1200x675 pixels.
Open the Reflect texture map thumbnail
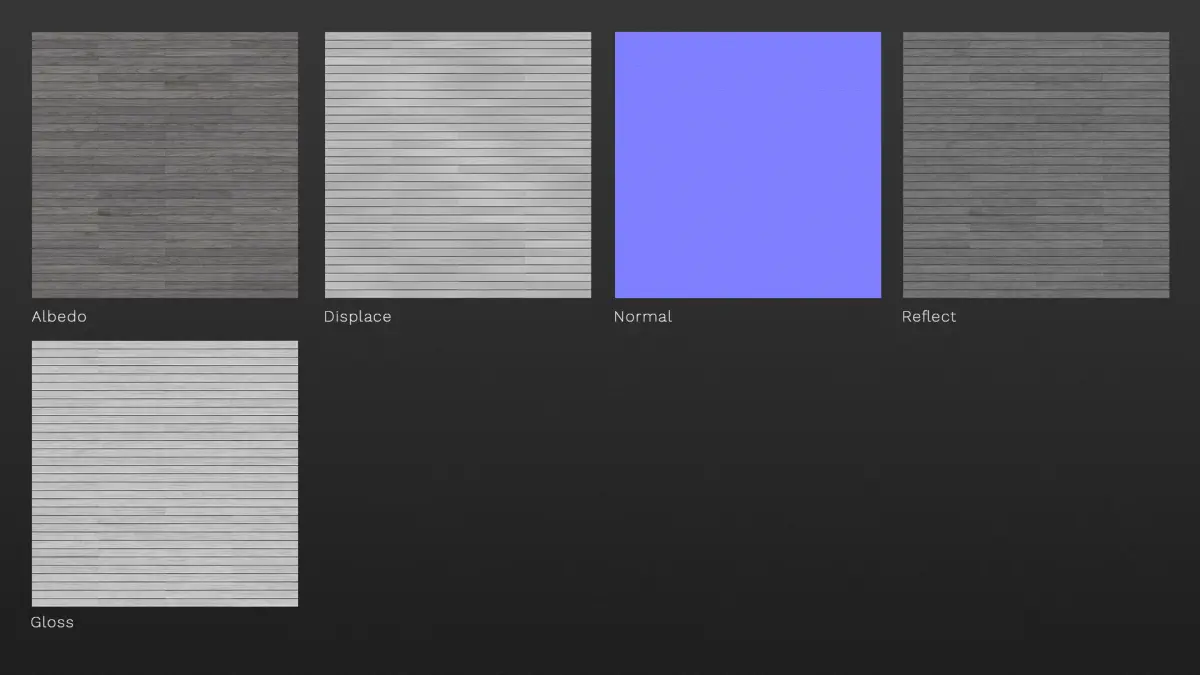1036,165
